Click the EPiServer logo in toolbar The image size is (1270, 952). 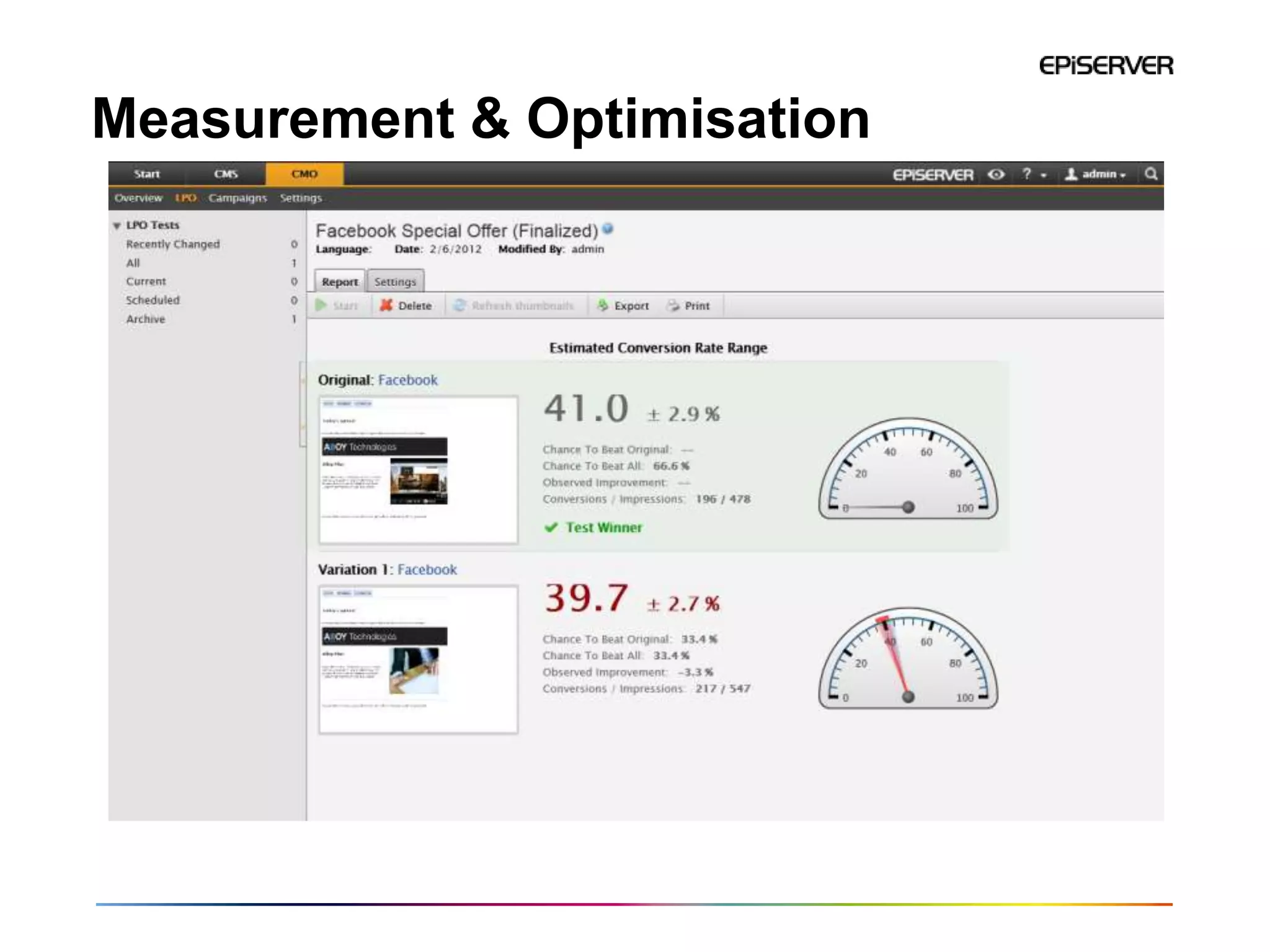[x=933, y=175]
